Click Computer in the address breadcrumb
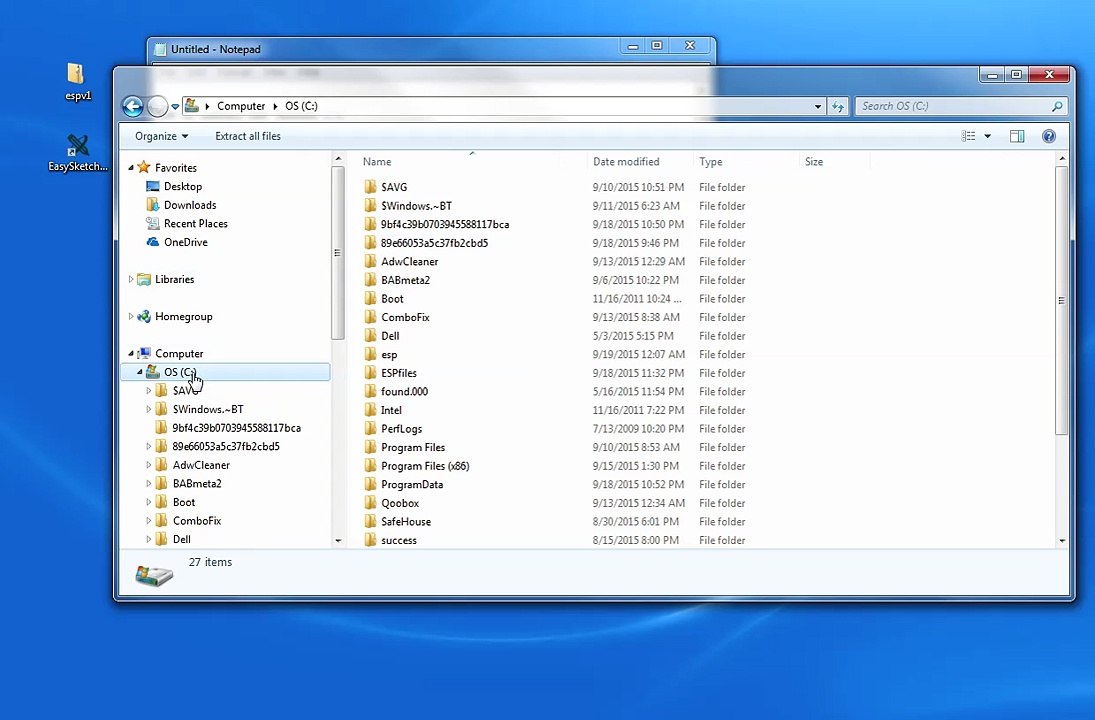 (241, 106)
